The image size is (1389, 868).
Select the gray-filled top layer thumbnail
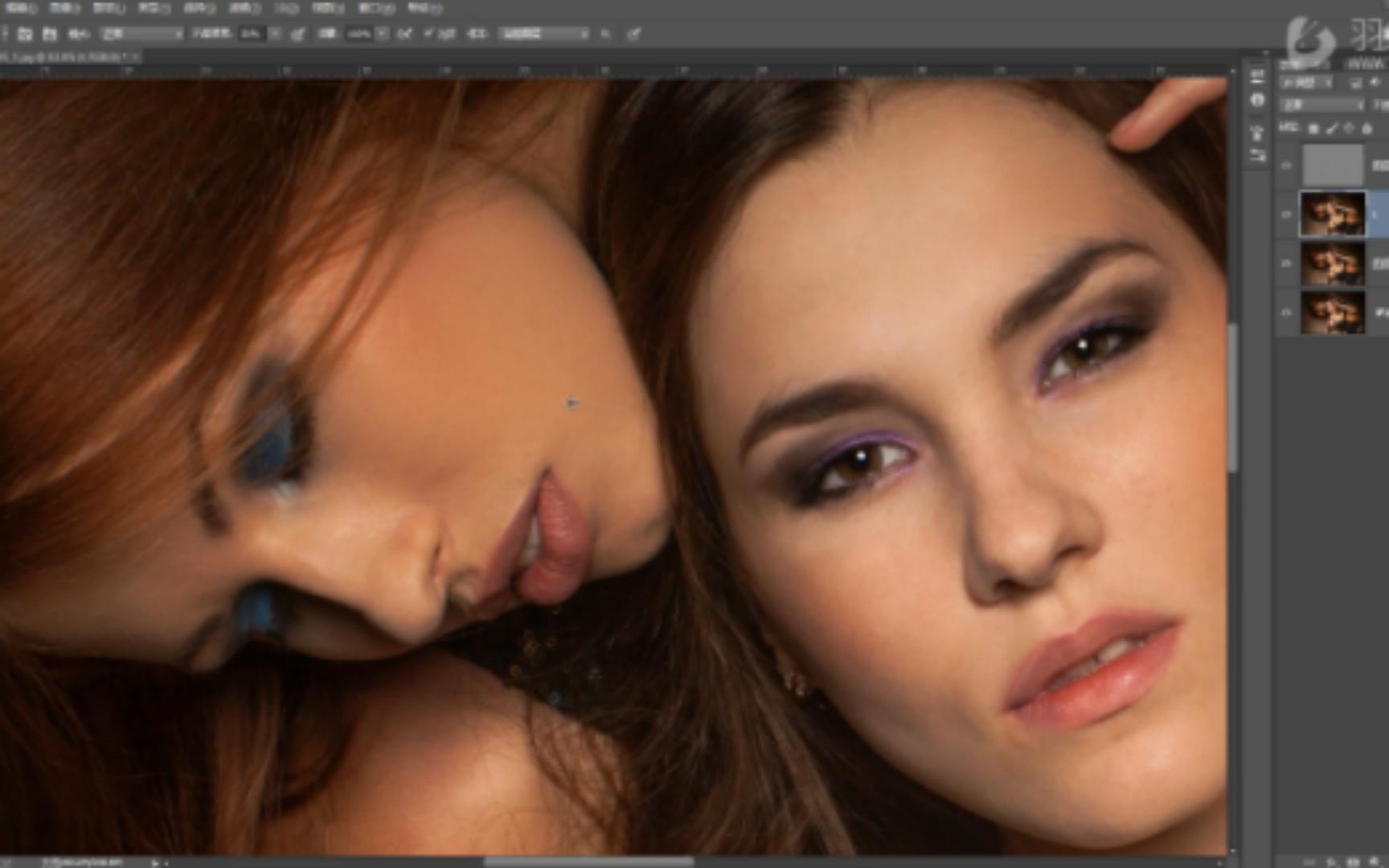point(1333,165)
